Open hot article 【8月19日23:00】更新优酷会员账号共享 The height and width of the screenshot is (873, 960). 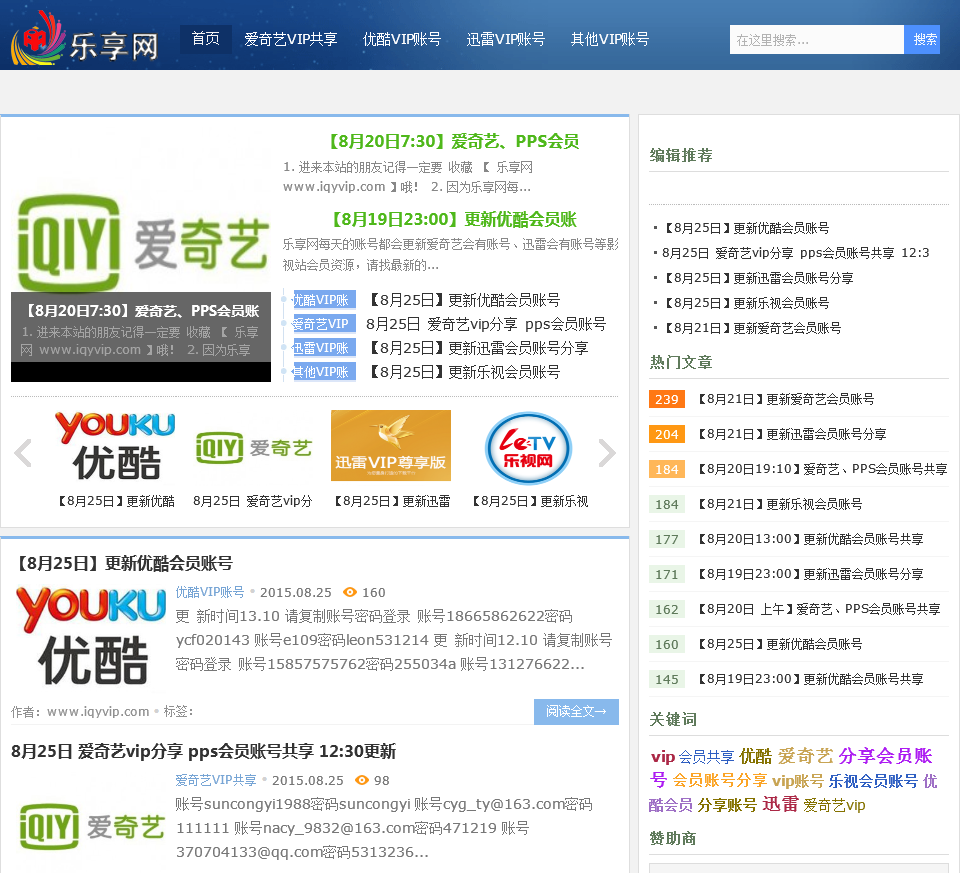click(811, 679)
